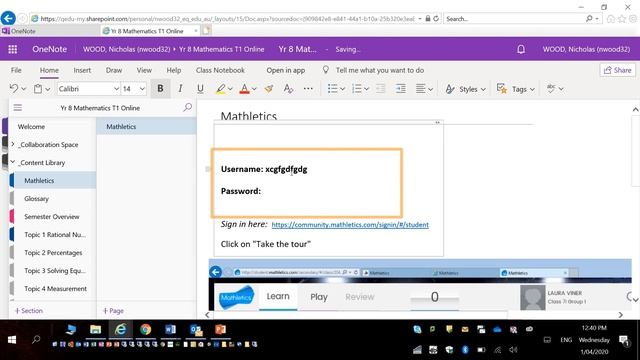Click the Undo icon
Screen dimensions: 640x360
point(14,89)
